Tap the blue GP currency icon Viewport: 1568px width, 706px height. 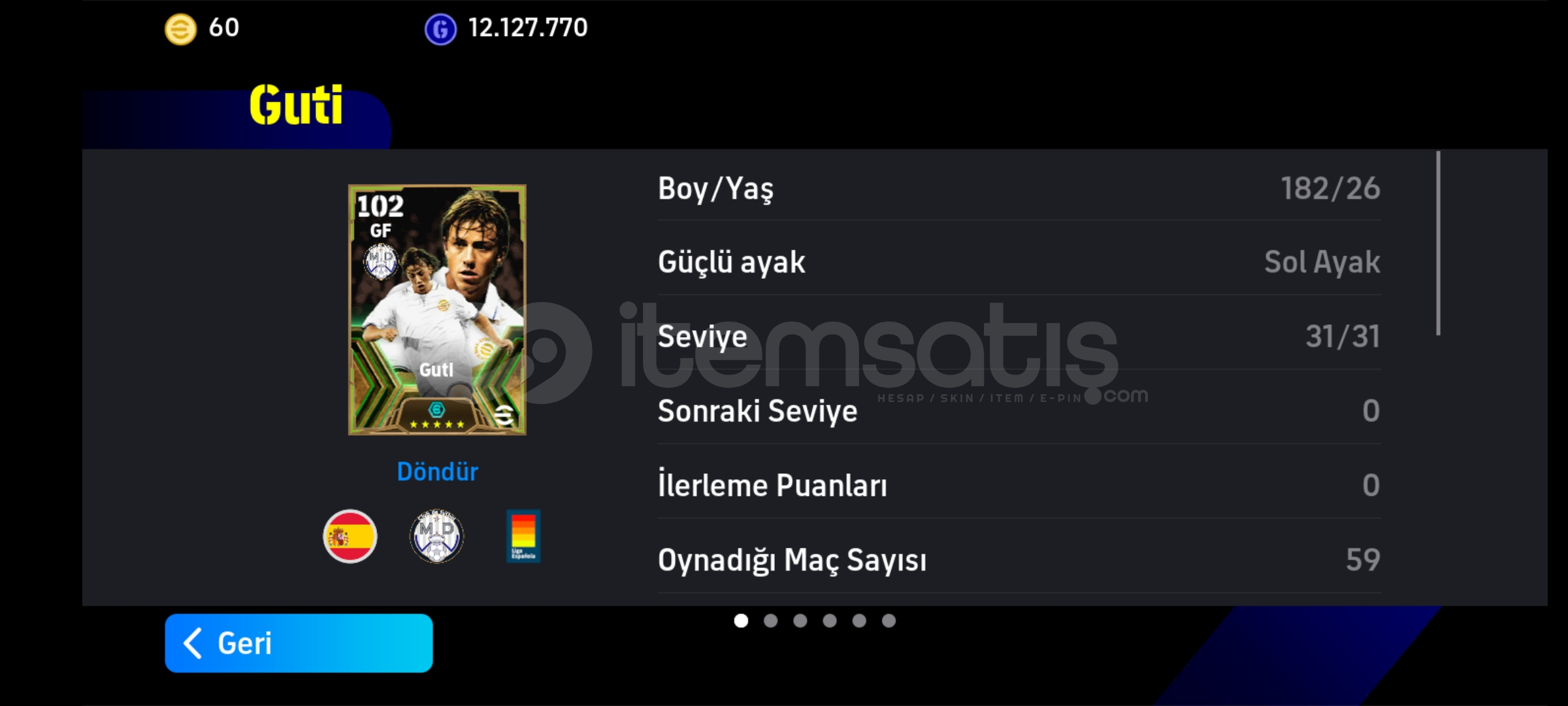[441, 29]
